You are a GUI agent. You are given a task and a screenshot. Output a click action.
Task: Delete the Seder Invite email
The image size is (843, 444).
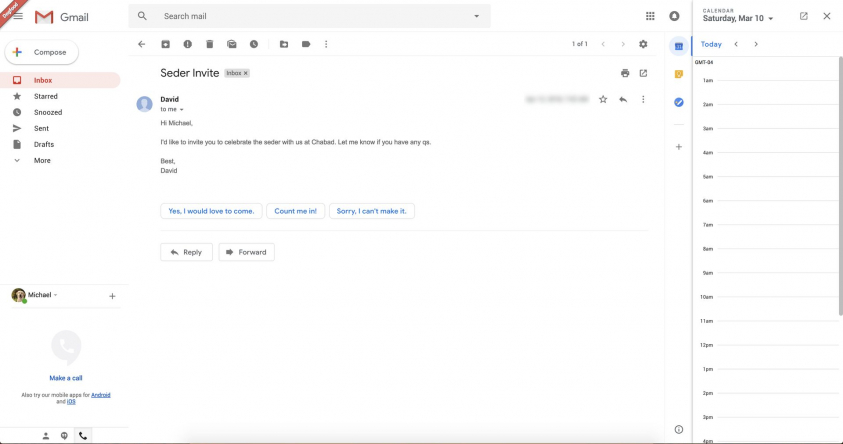tap(210, 44)
